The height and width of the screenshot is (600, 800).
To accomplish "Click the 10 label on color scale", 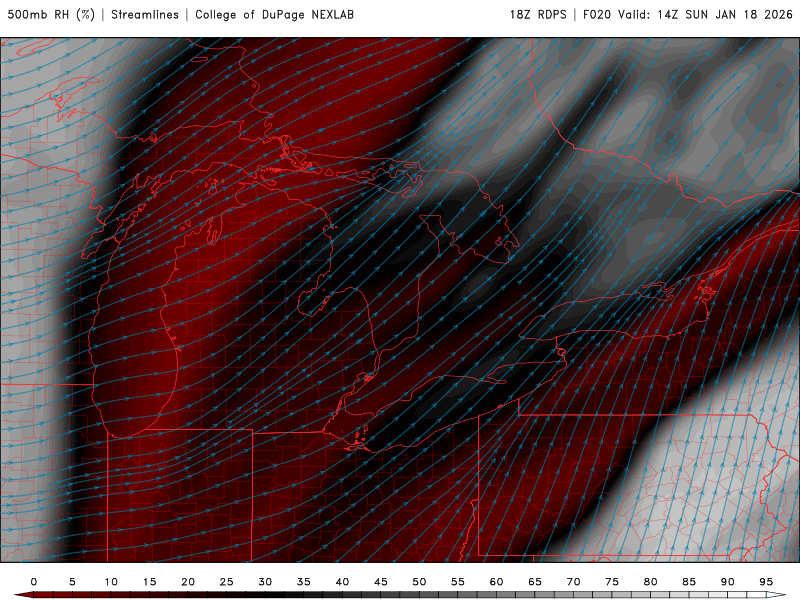I will [111, 582].
